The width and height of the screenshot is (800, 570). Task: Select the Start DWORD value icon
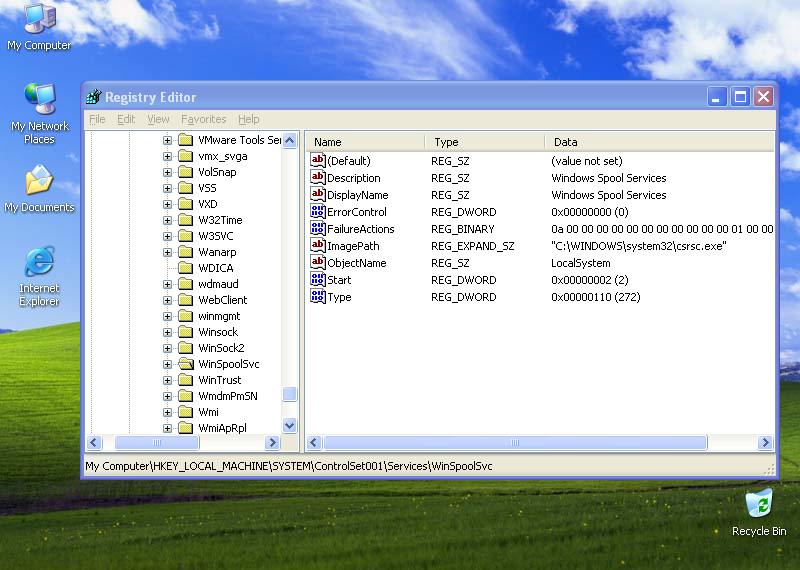click(x=317, y=279)
